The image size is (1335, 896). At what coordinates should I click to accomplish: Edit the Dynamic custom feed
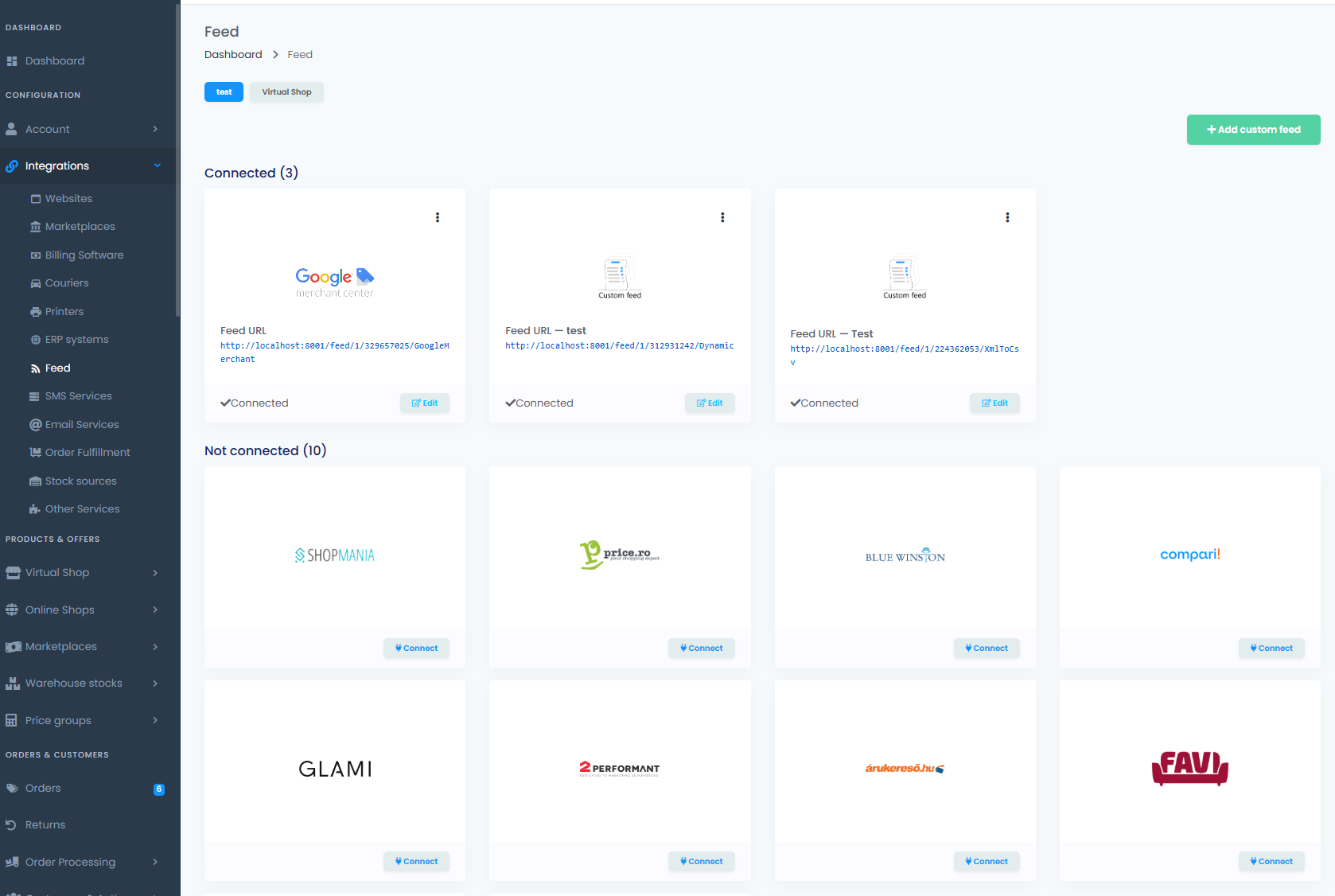point(710,403)
